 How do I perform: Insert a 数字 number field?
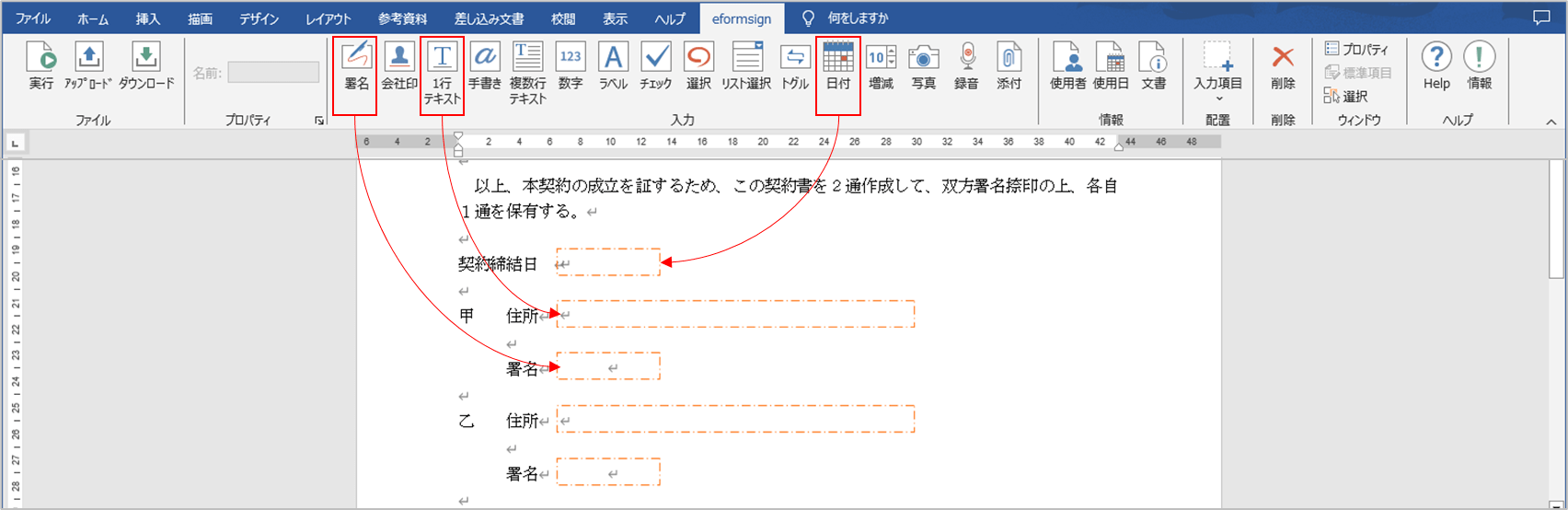(571, 65)
